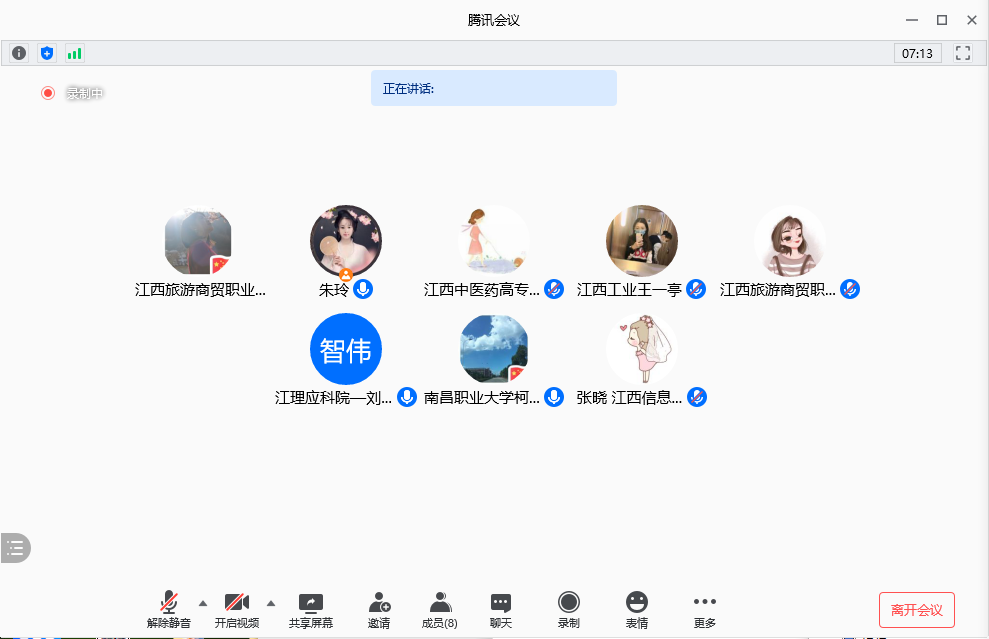Click the name label 南昌职业大学柯...
989x639 pixels.
pos(481,398)
